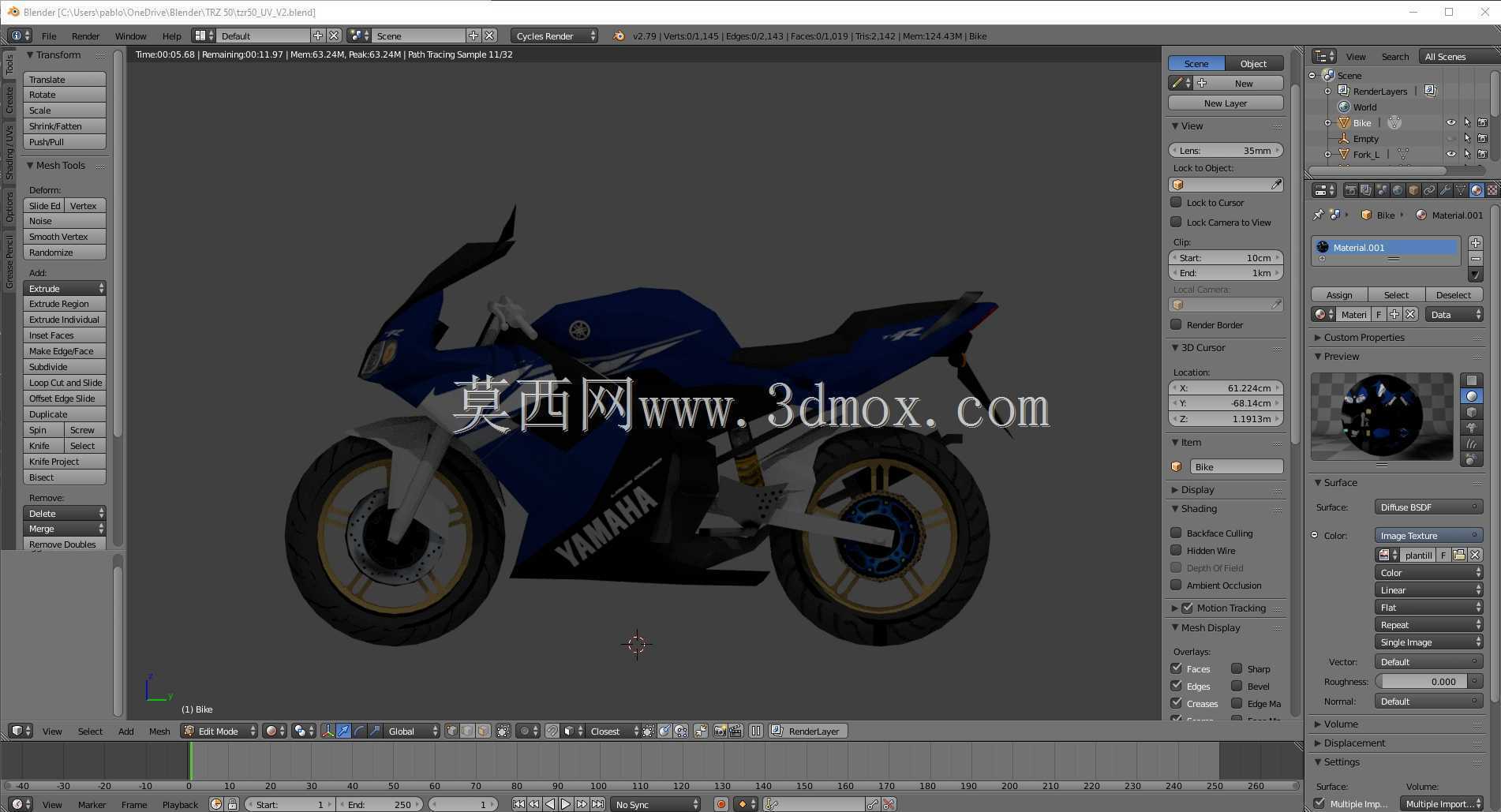This screenshot has height=812, width=1501.
Task: Open the Diffuse BSDF surface dropdown
Action: (x=1428, y=507)
